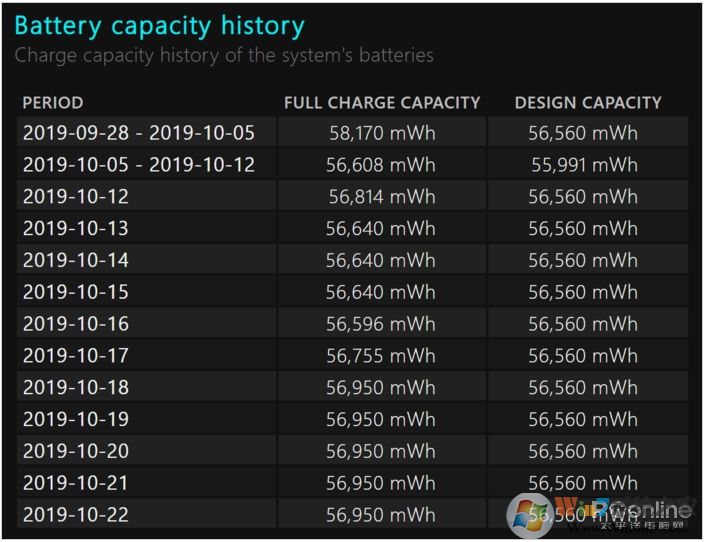Select the DESIGN CAPACITY column header
Screen dimensions: 704x542
[588, 102]
